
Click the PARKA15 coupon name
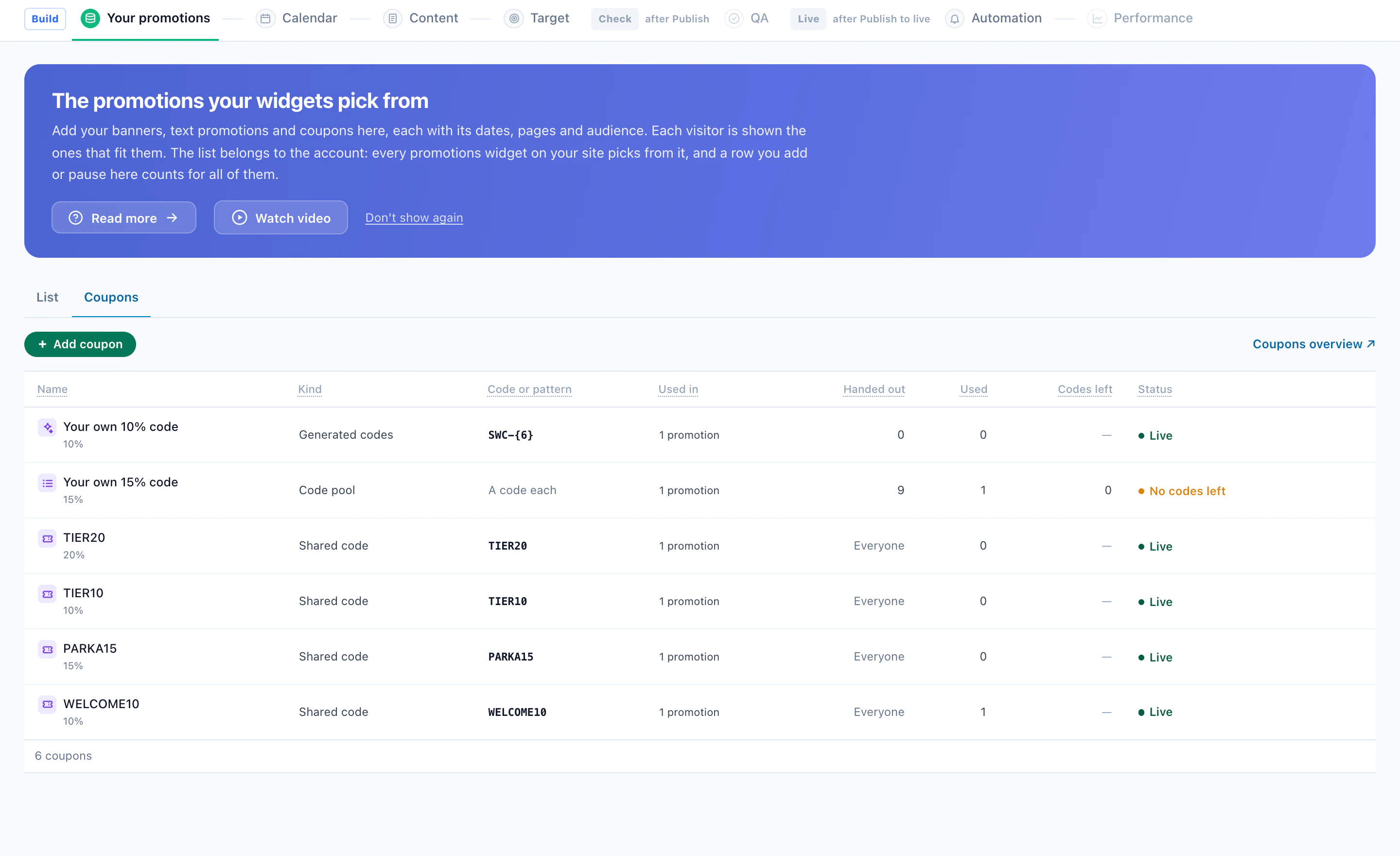(x=90, y=648)
